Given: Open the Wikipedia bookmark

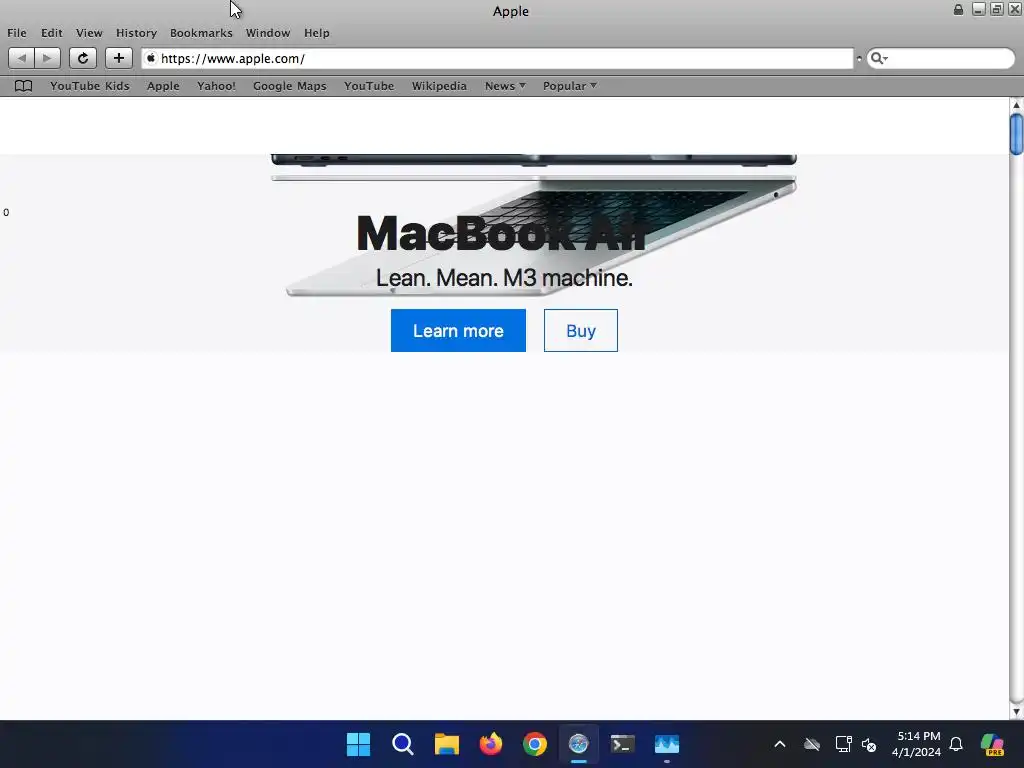Looking at the screenshot, I should click(439, 86).
